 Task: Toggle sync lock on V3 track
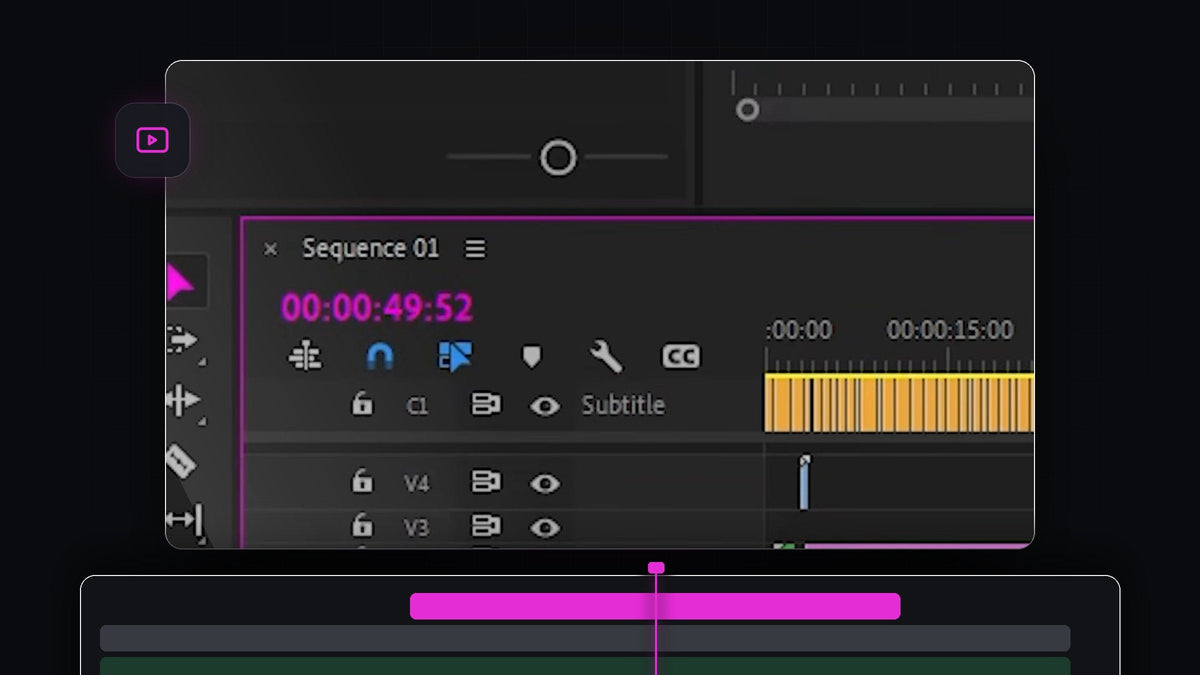(485, 526)
